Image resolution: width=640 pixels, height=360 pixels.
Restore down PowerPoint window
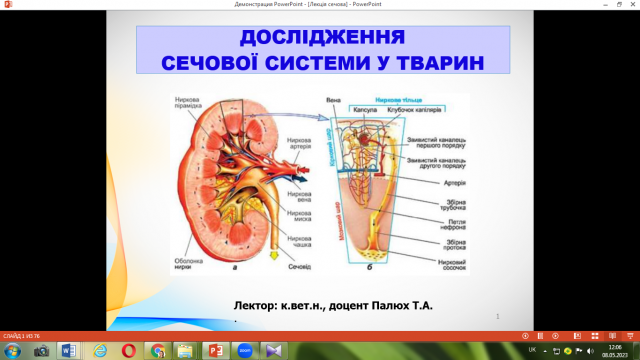[619, 4]
